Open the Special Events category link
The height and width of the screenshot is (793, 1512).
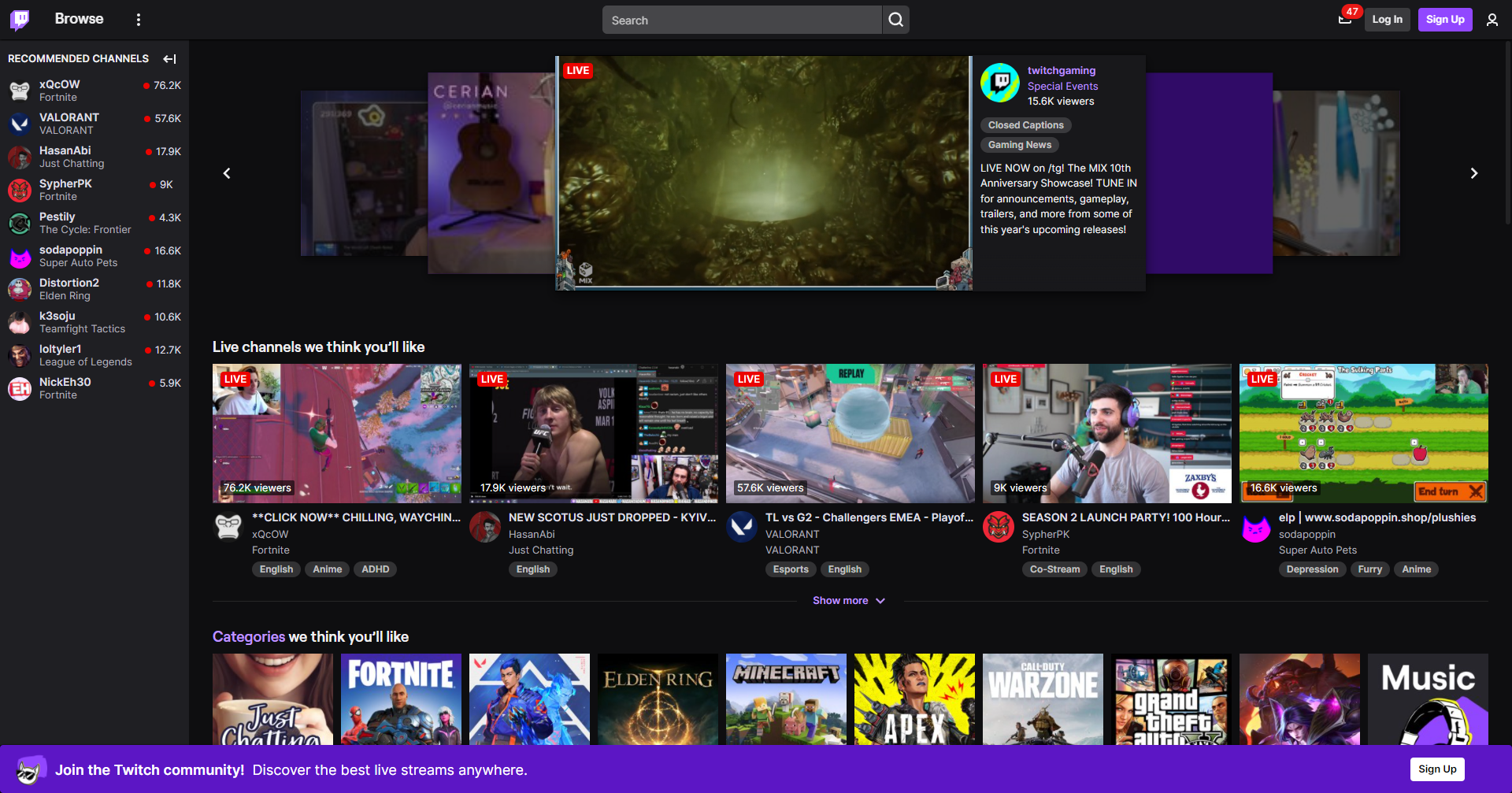pyautogui.click(x=1062, y=86)
